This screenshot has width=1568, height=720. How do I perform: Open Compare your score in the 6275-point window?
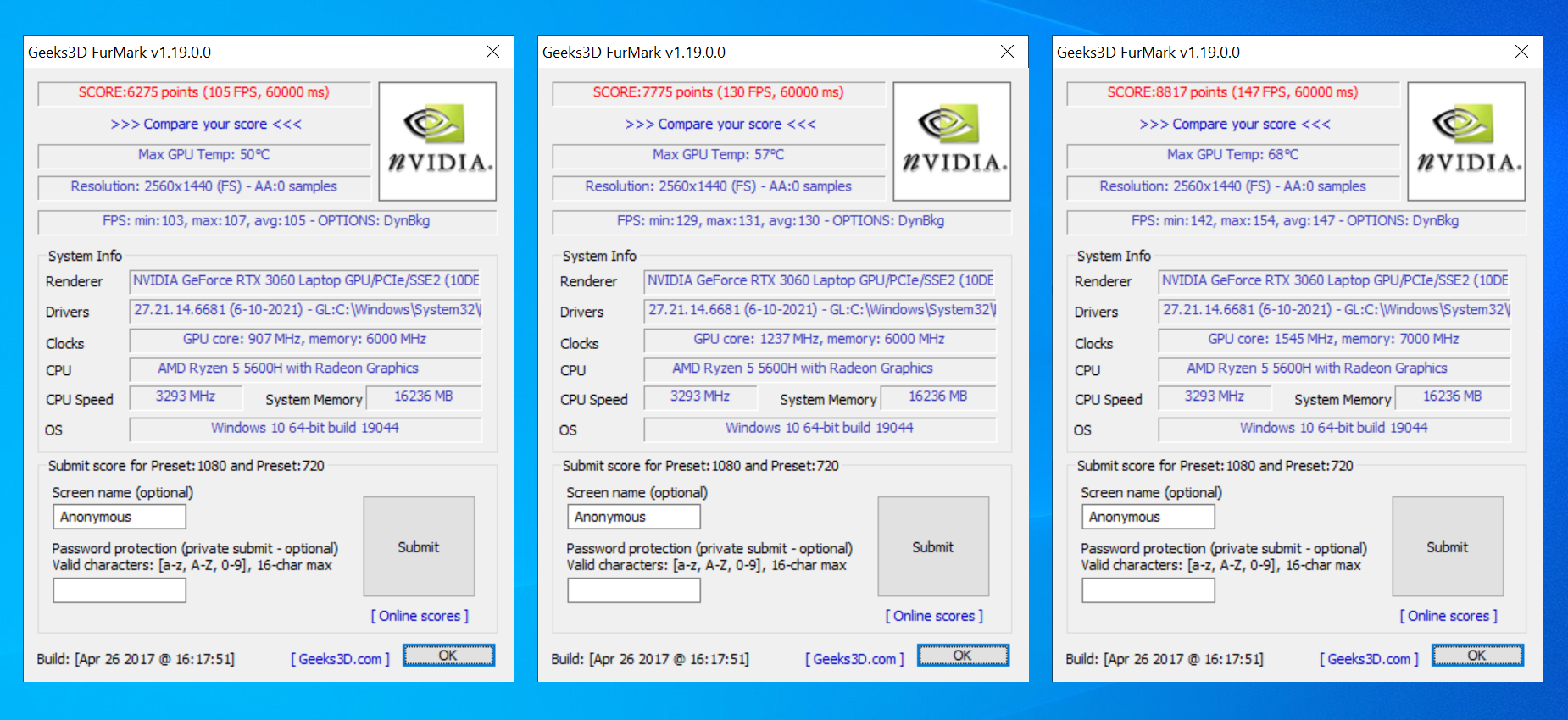(205, 125)
